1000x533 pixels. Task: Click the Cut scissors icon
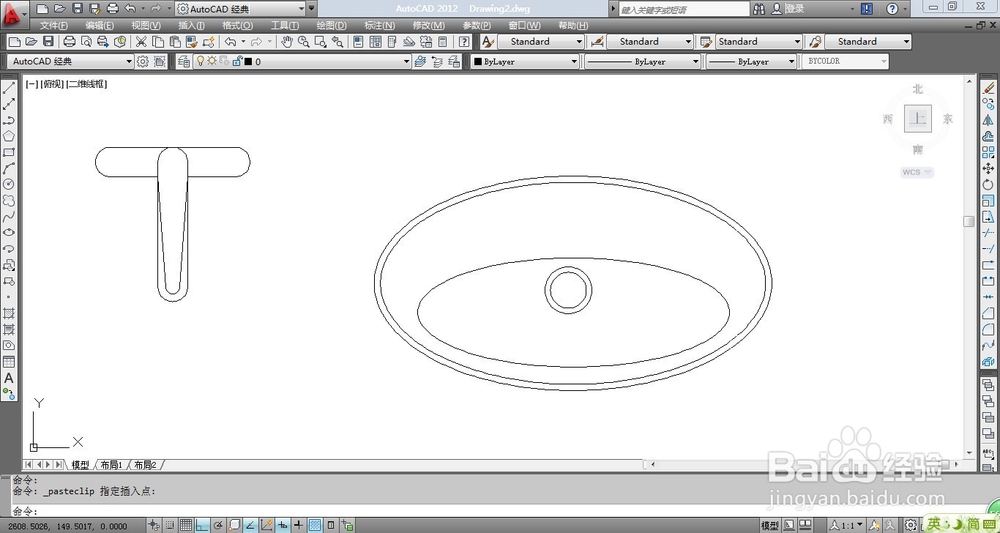point(141,41)
